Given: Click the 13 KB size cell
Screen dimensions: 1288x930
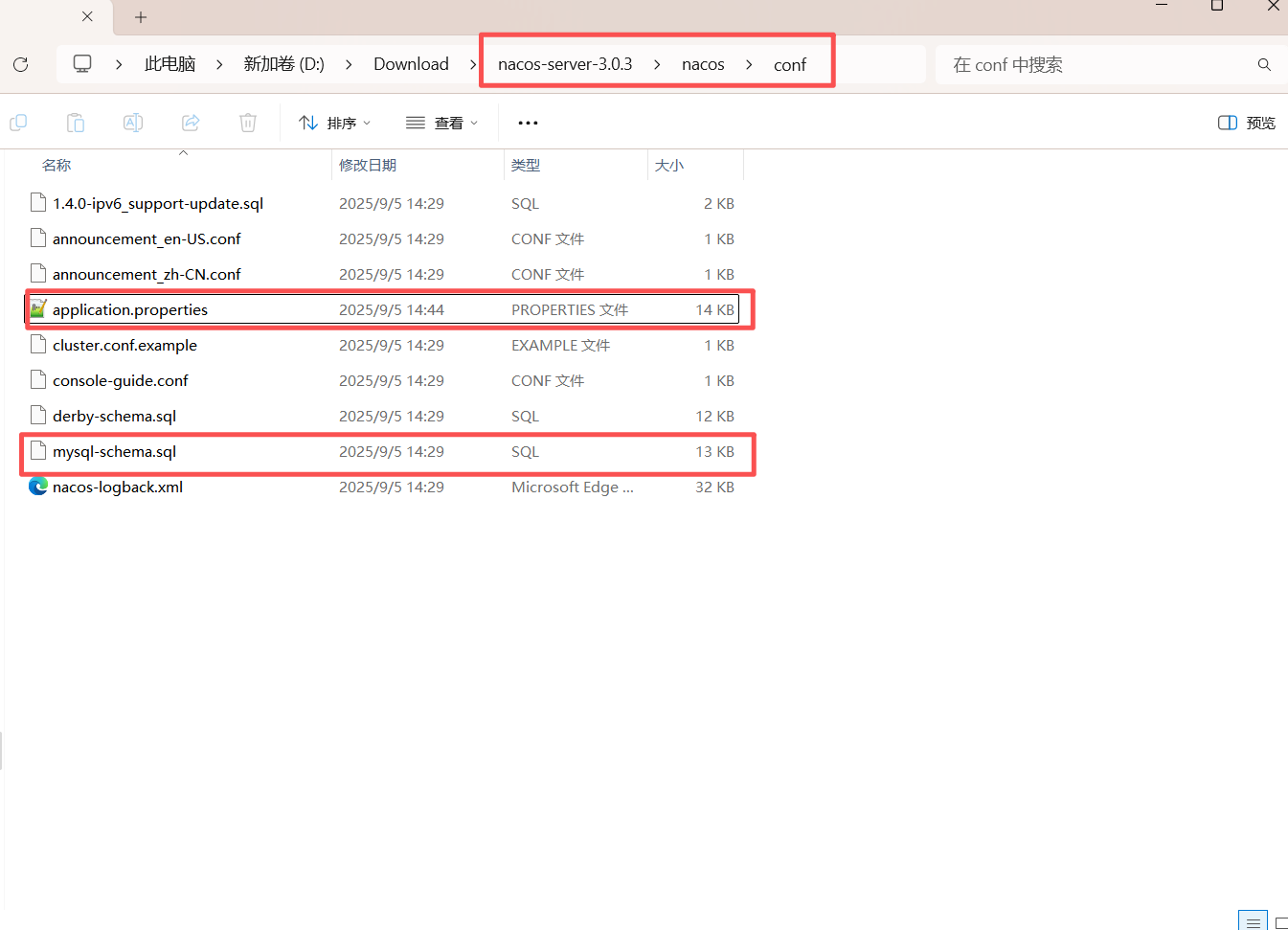Looking at the screenshot, I should 714,451.
